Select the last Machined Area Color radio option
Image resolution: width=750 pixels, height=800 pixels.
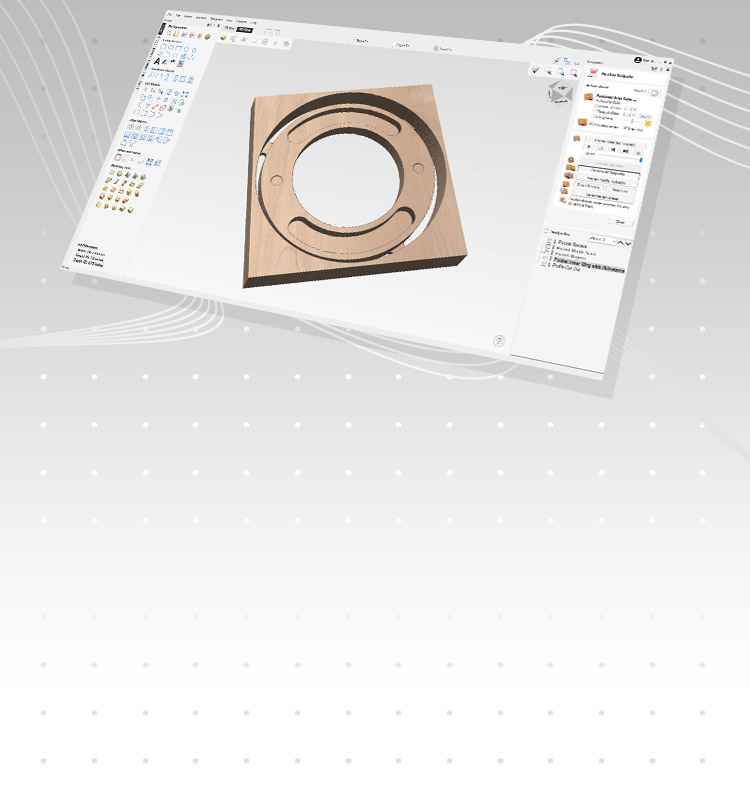tap(593, 116)
